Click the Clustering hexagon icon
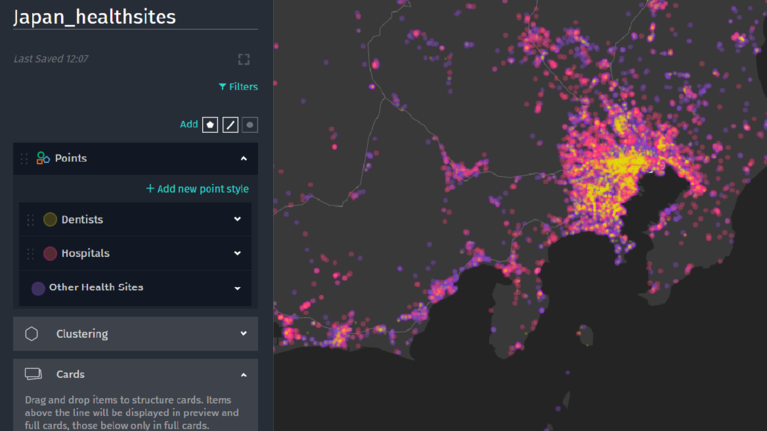Image resolution: width=767 pixels, height=431 pixels. 31,334
